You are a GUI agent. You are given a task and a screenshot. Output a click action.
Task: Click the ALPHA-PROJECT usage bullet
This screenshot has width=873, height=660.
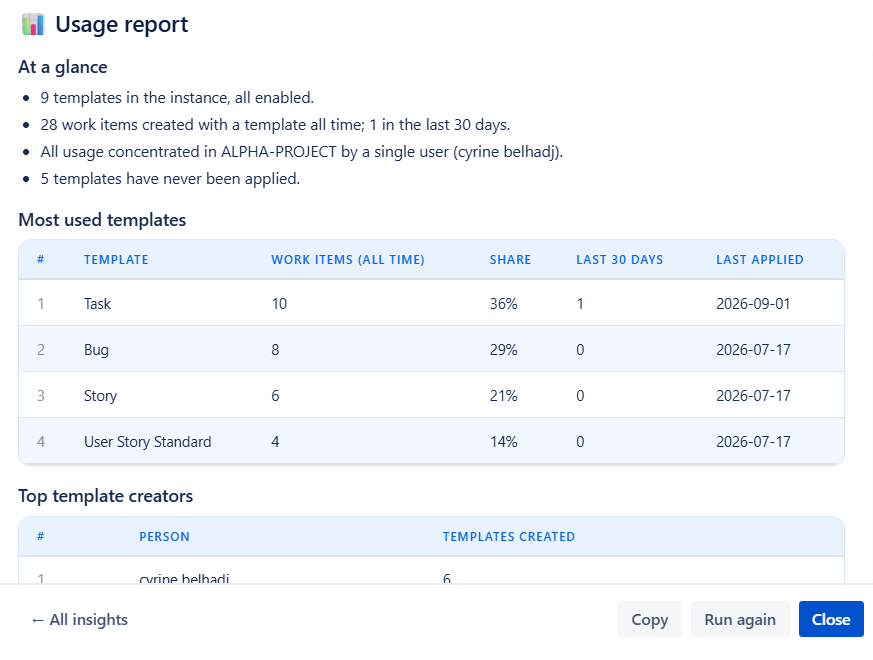(x=302, y=151)
